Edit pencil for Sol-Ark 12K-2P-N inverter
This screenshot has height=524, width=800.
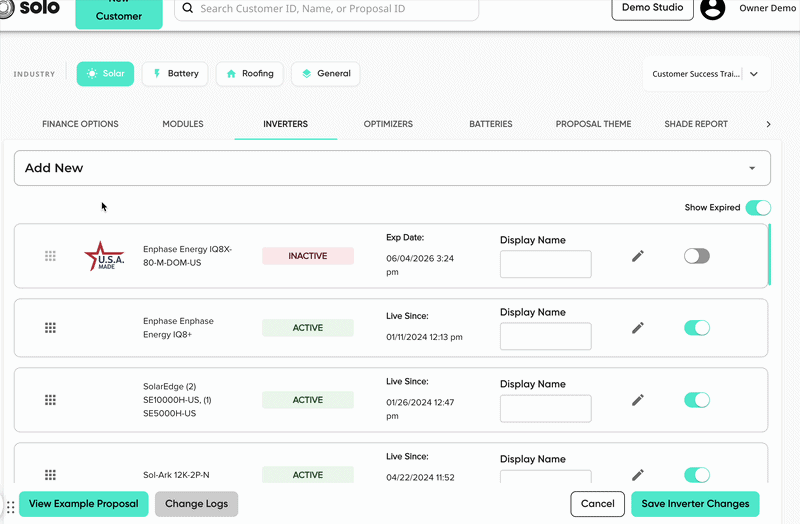click(638, 475)
